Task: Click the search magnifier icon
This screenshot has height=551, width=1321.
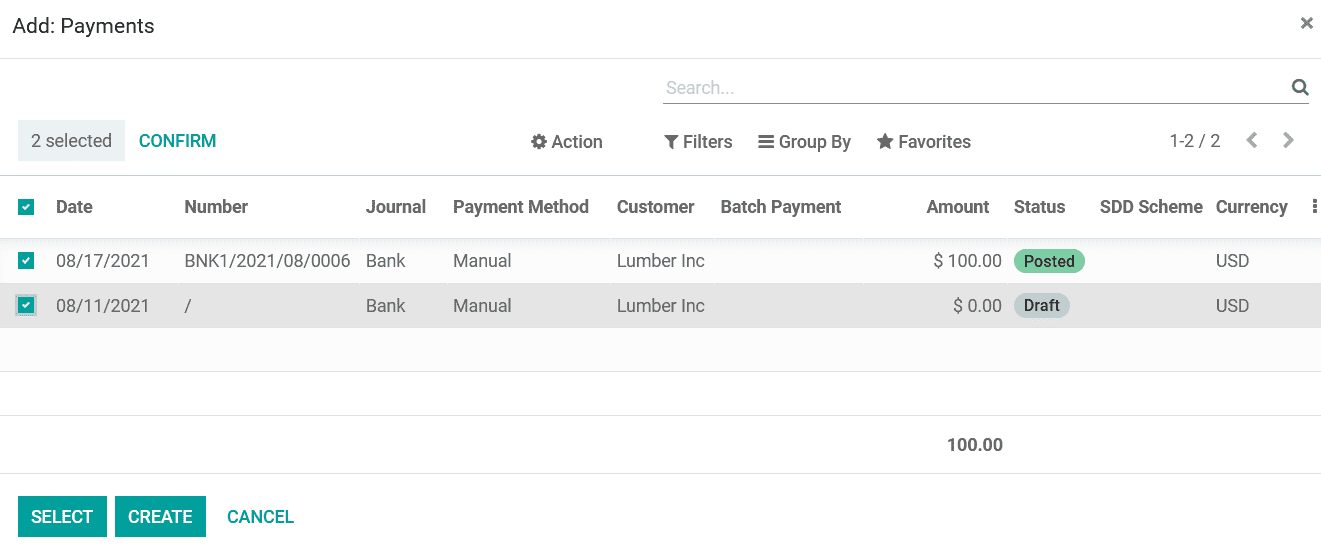Action: (1299, 88)
